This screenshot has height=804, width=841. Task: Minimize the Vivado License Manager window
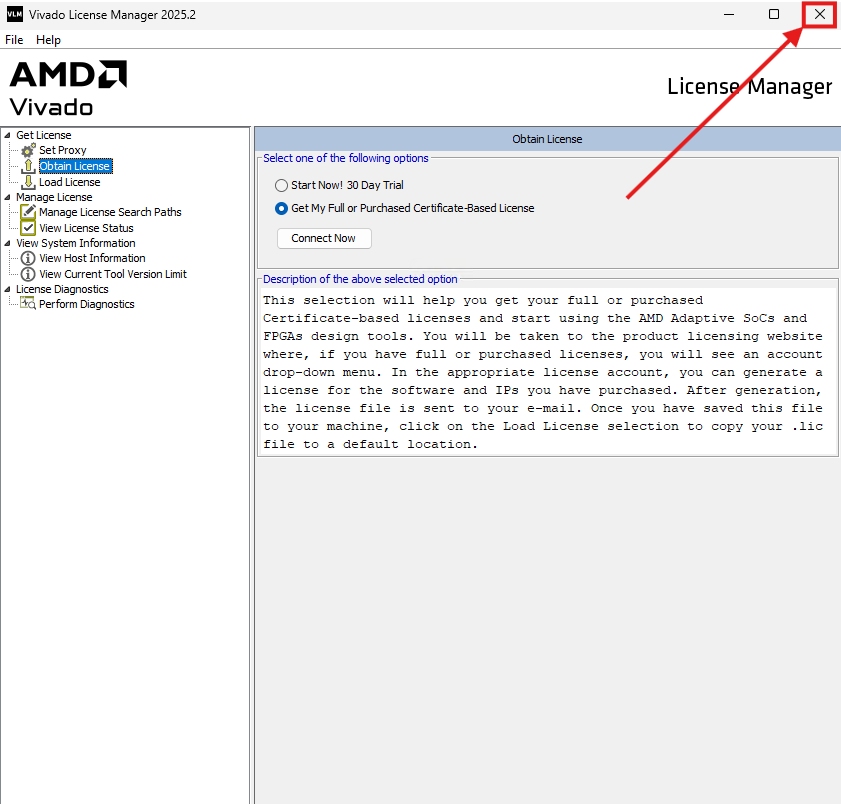pos(728,14)
